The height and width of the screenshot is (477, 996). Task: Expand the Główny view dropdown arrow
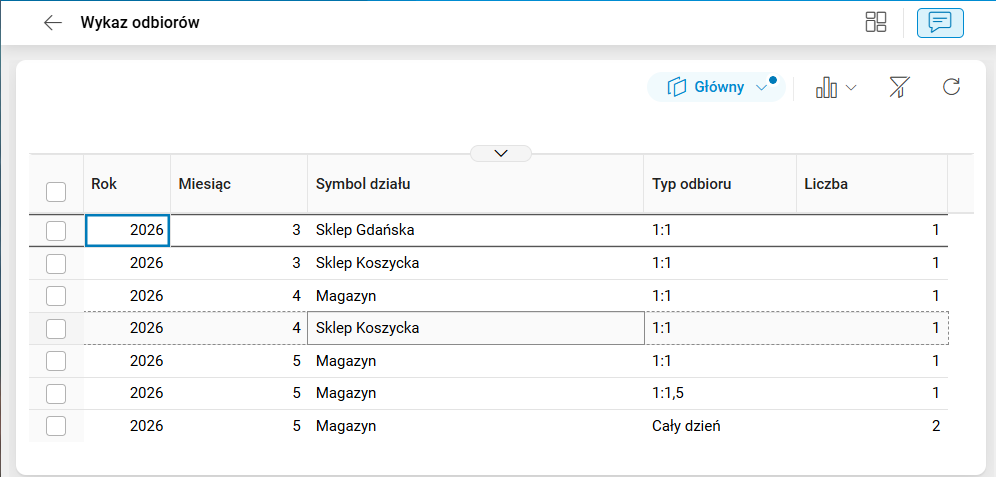point(762,88)
